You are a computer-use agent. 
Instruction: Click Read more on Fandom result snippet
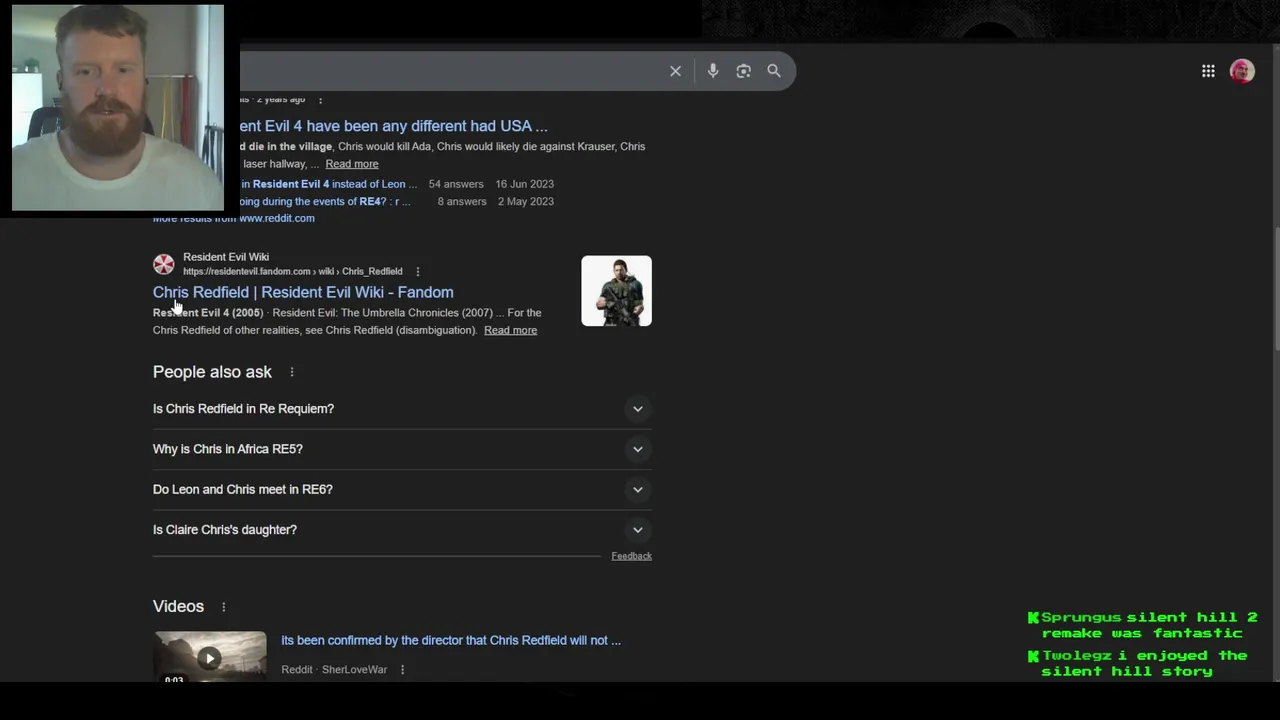pos(510,330)
